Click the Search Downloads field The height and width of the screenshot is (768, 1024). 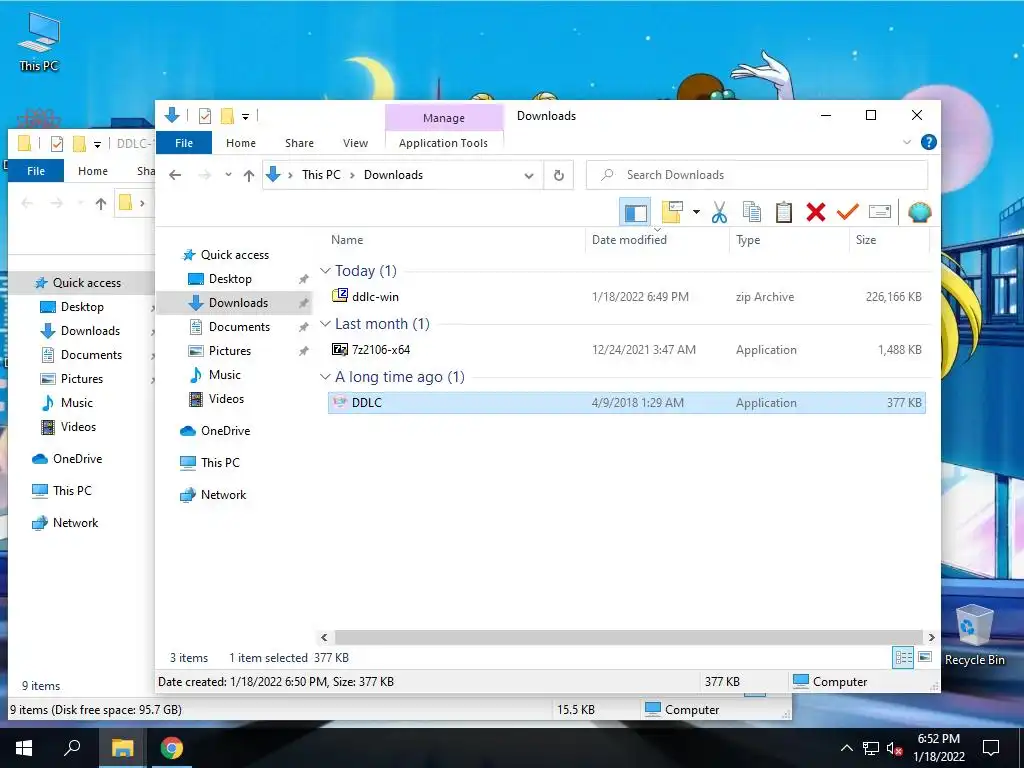pos(757,175)
